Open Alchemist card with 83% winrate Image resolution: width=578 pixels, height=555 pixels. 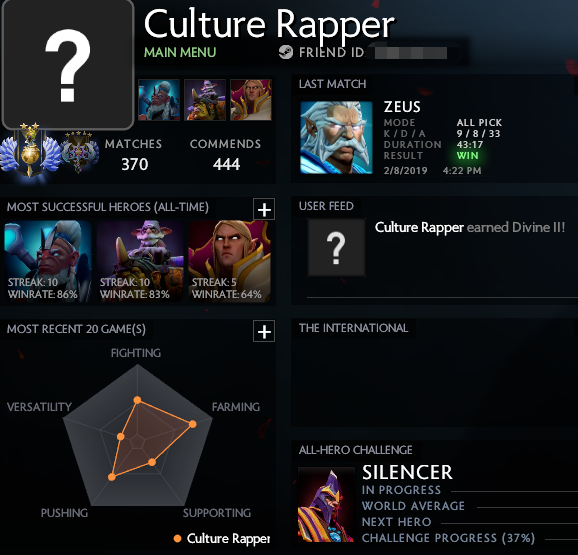point(140,261)
